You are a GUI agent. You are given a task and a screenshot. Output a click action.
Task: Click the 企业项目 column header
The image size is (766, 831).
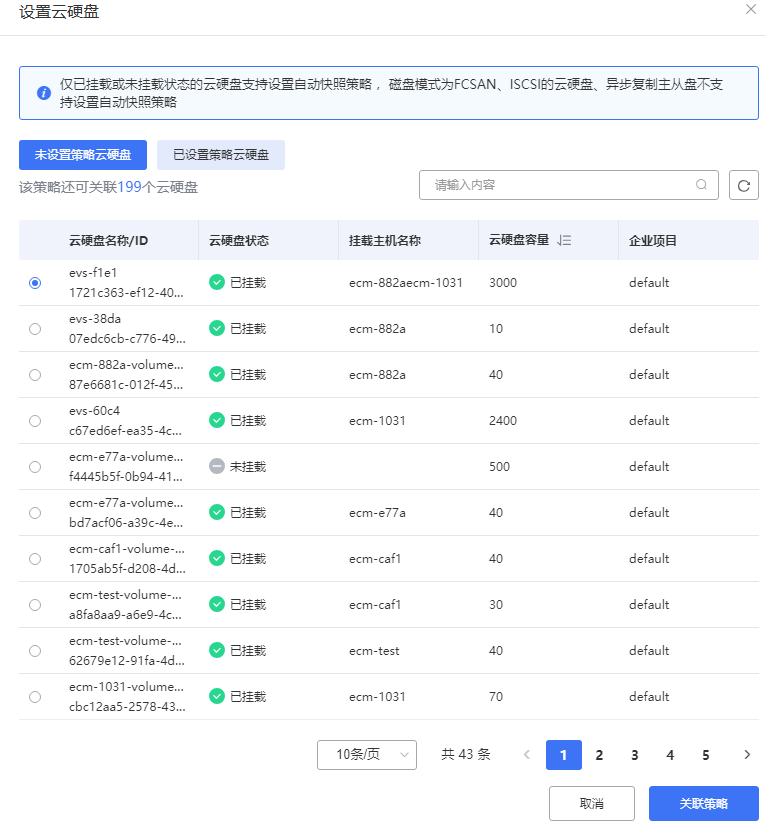tap(653, 241)
